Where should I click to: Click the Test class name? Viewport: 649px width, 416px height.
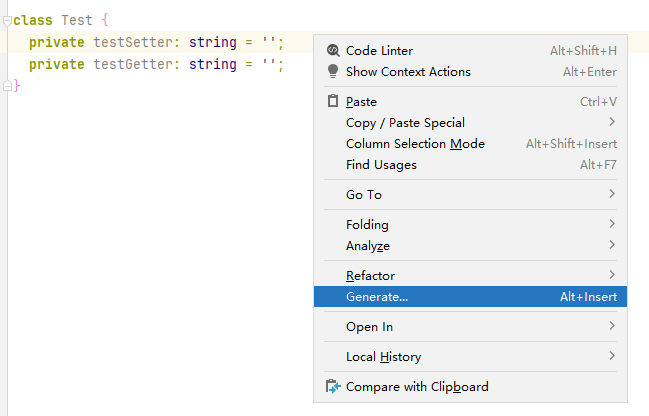tap(77, 20)
